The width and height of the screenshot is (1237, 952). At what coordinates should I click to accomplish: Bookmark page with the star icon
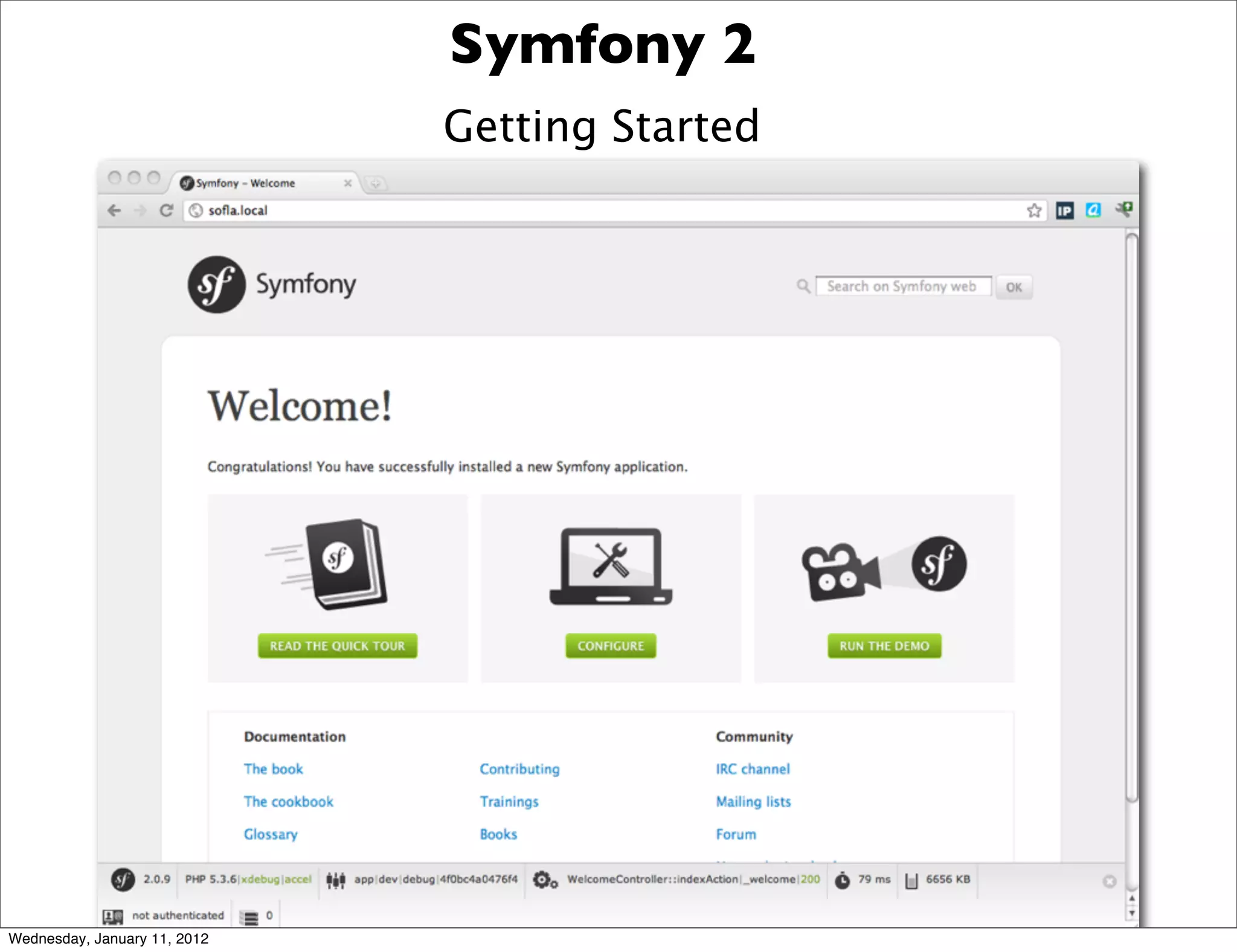1034,210
